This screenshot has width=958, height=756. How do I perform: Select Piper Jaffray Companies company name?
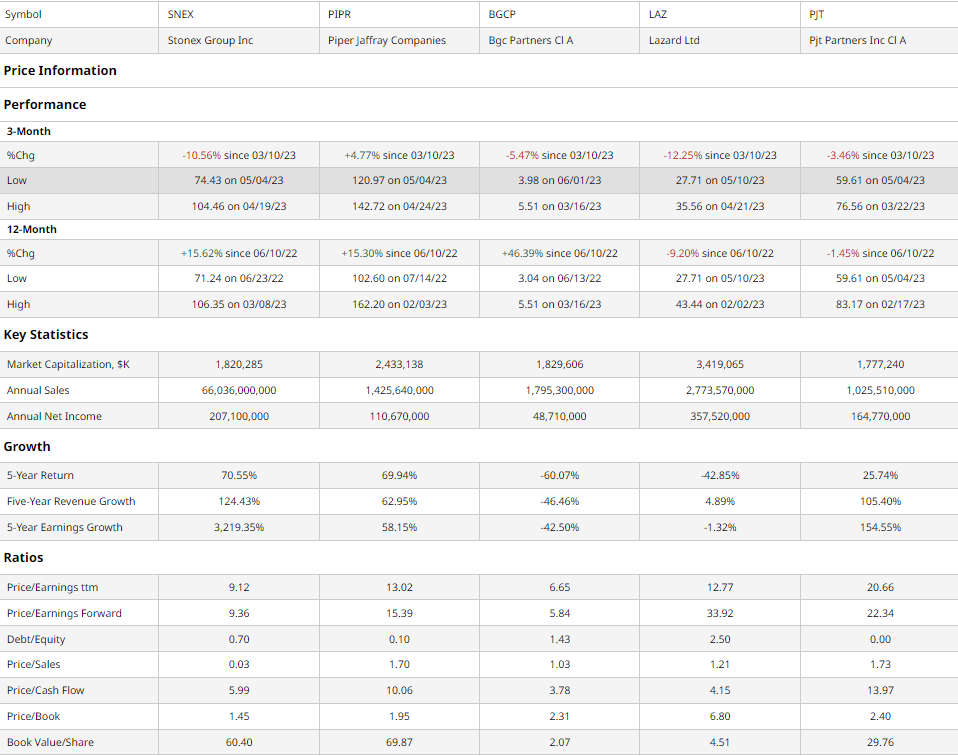click(x=387, y=40)
